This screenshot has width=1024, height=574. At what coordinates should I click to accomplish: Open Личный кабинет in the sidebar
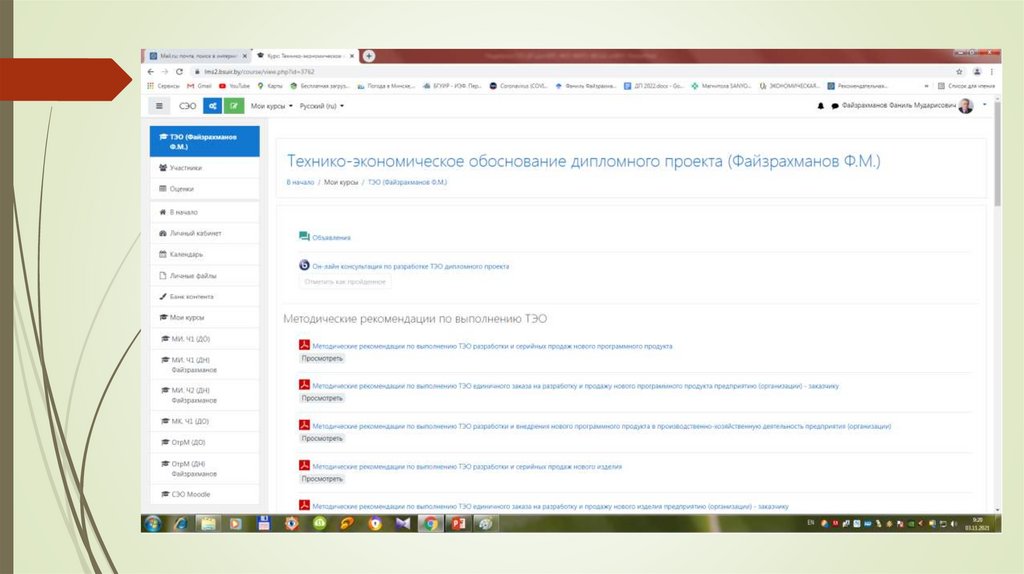click(x=204, y=233)
